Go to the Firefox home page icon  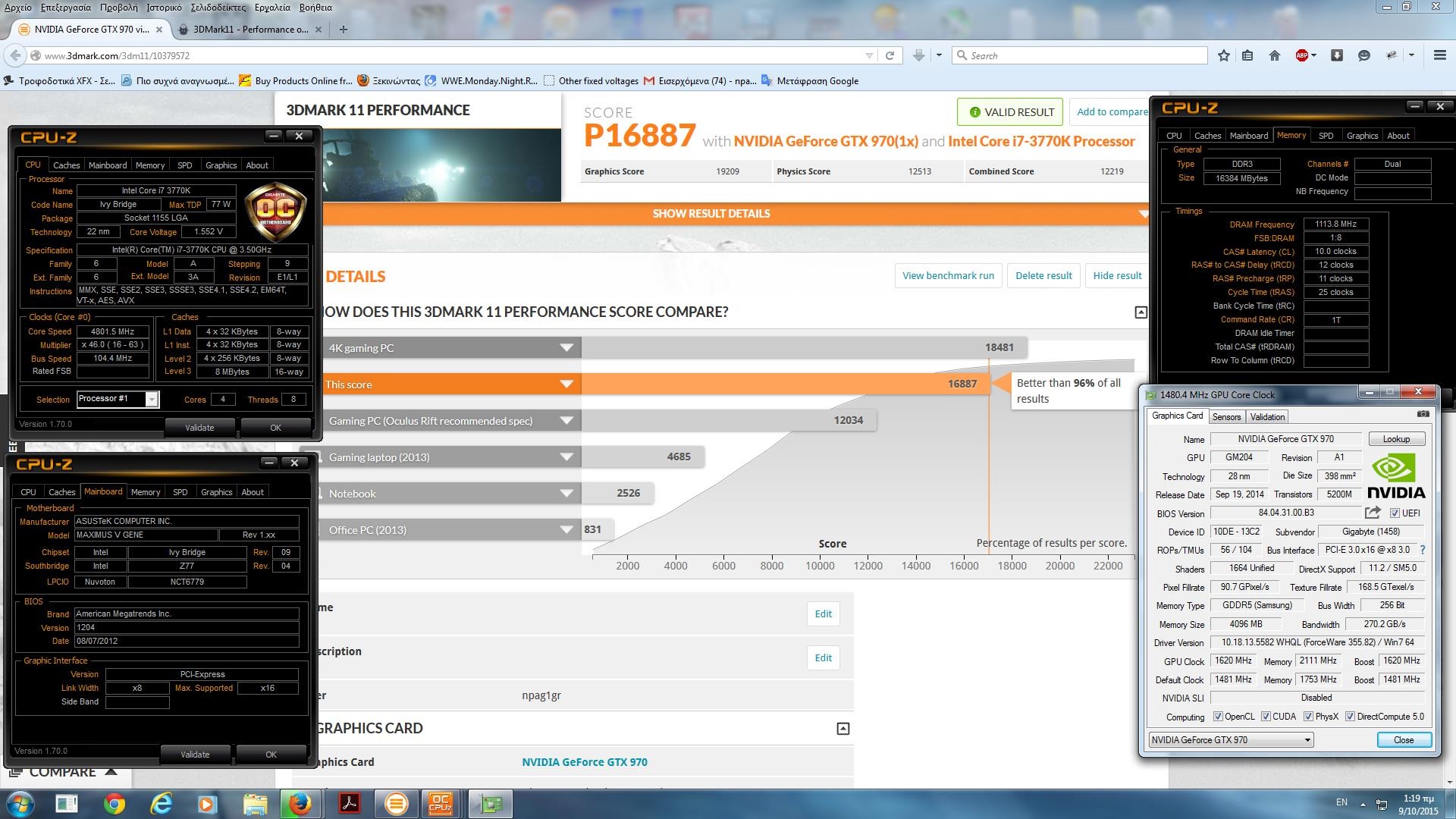[x=1274, y=55]
